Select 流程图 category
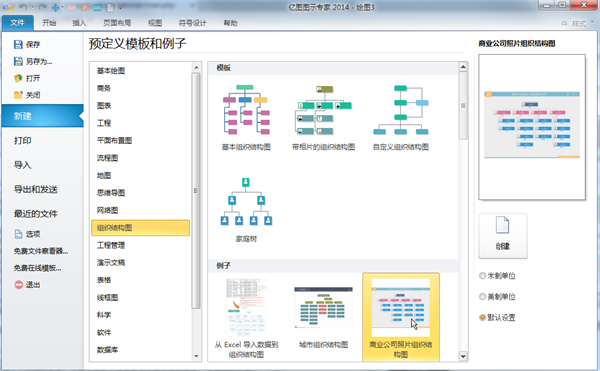Viewport: 600px width, 371px height. (107, 158)
